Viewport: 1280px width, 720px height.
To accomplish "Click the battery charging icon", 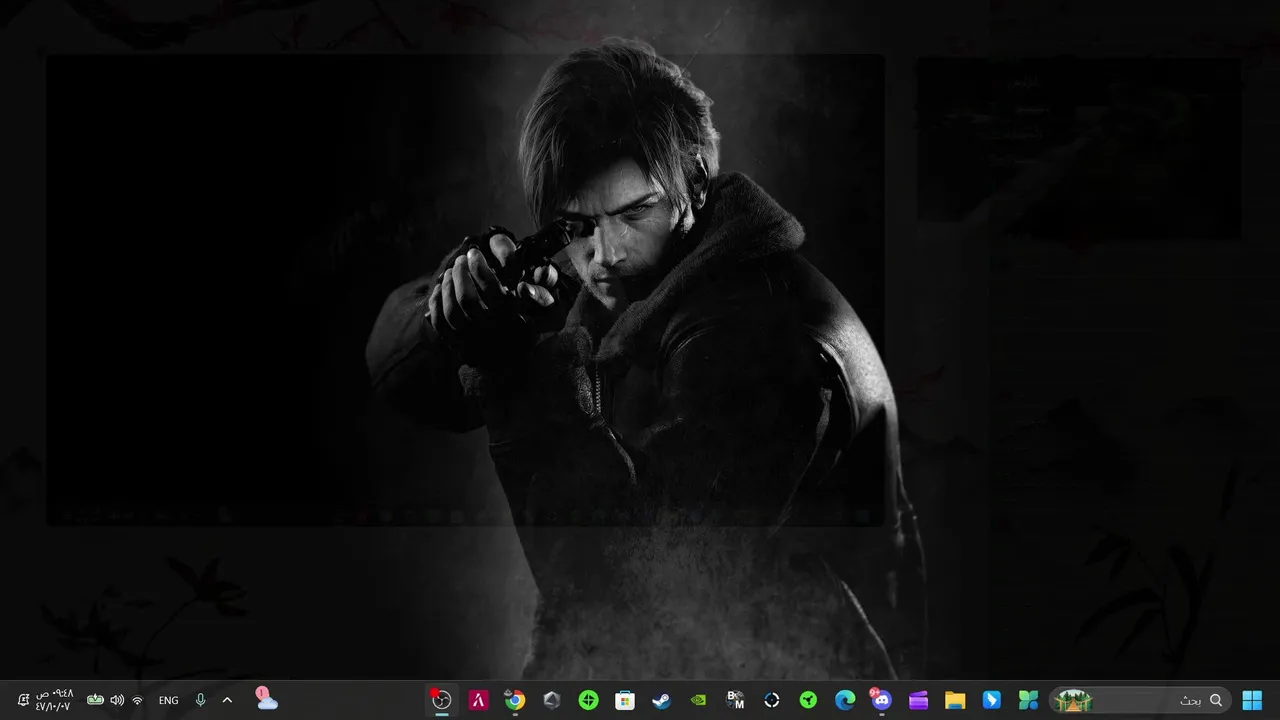I will coord(95,700).
